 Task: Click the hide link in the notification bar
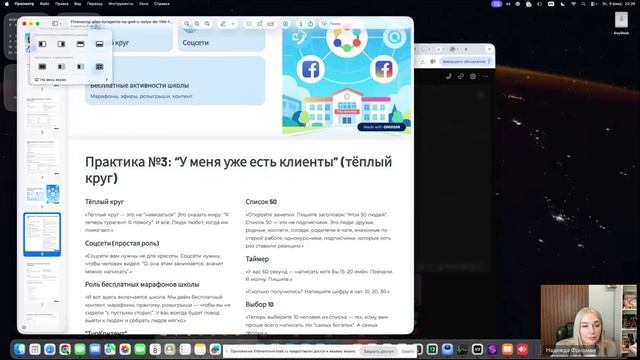pyautogui.click(x=407, y=351)
